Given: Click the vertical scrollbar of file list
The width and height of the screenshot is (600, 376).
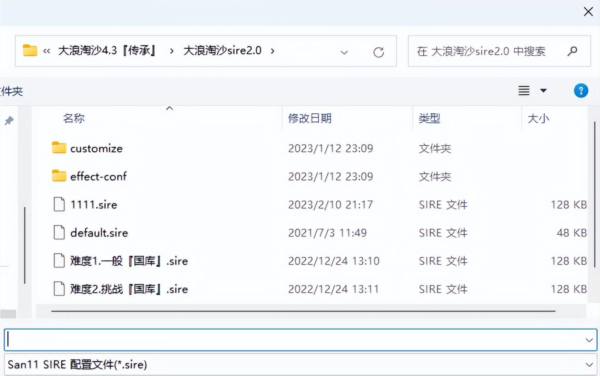Looking at the screenshot, I should pos(594,194).
